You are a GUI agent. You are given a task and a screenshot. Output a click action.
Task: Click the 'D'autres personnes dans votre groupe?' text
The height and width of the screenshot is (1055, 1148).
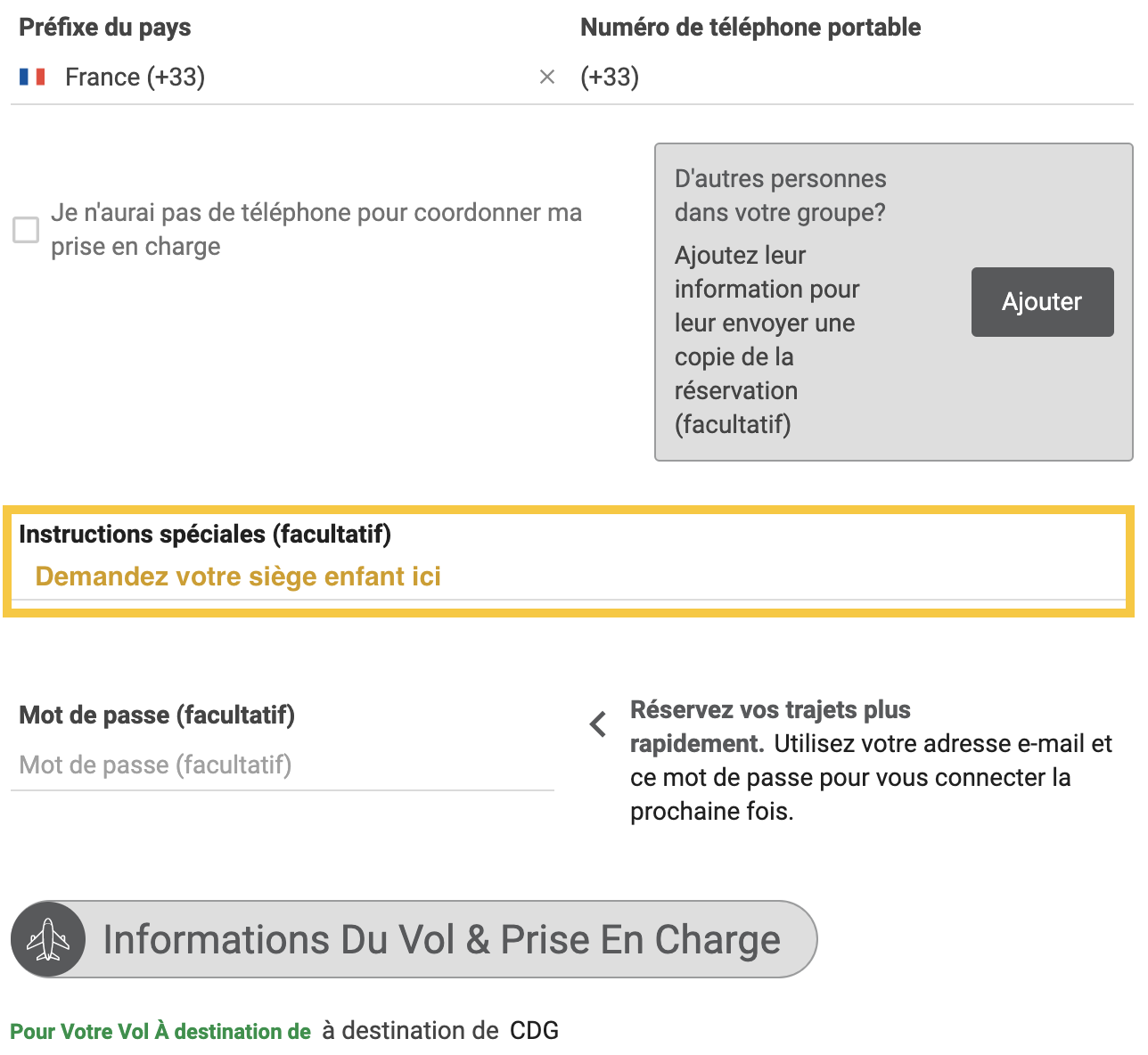pos(780,195)
